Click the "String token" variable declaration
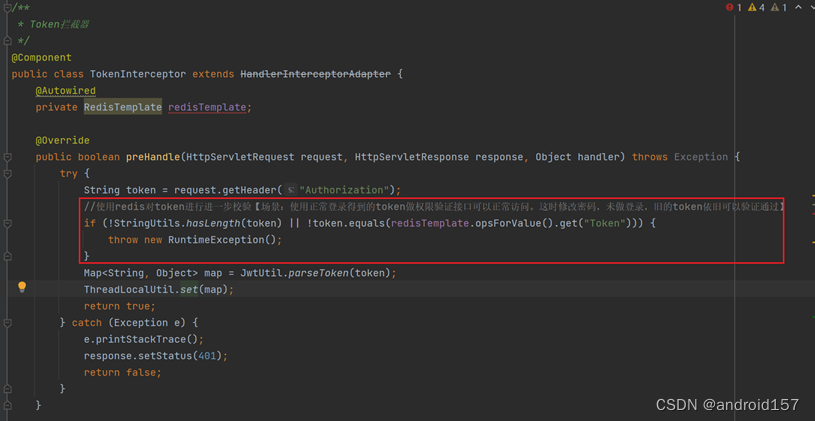The width and height of the screenshot is (815, 421). (120, 190)
